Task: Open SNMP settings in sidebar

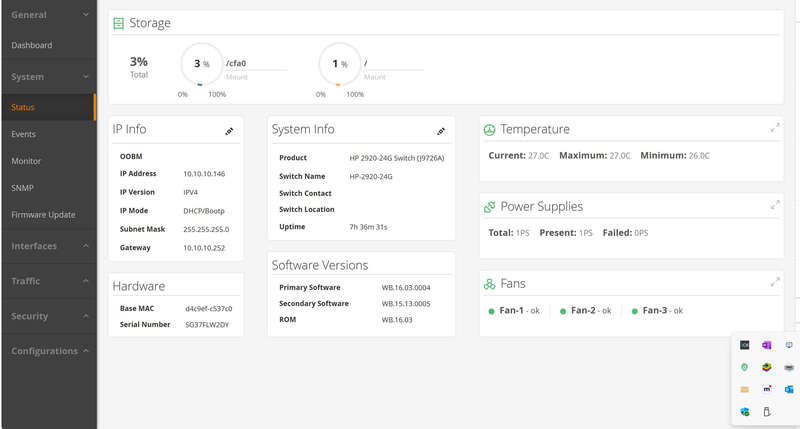Action: 22,188
